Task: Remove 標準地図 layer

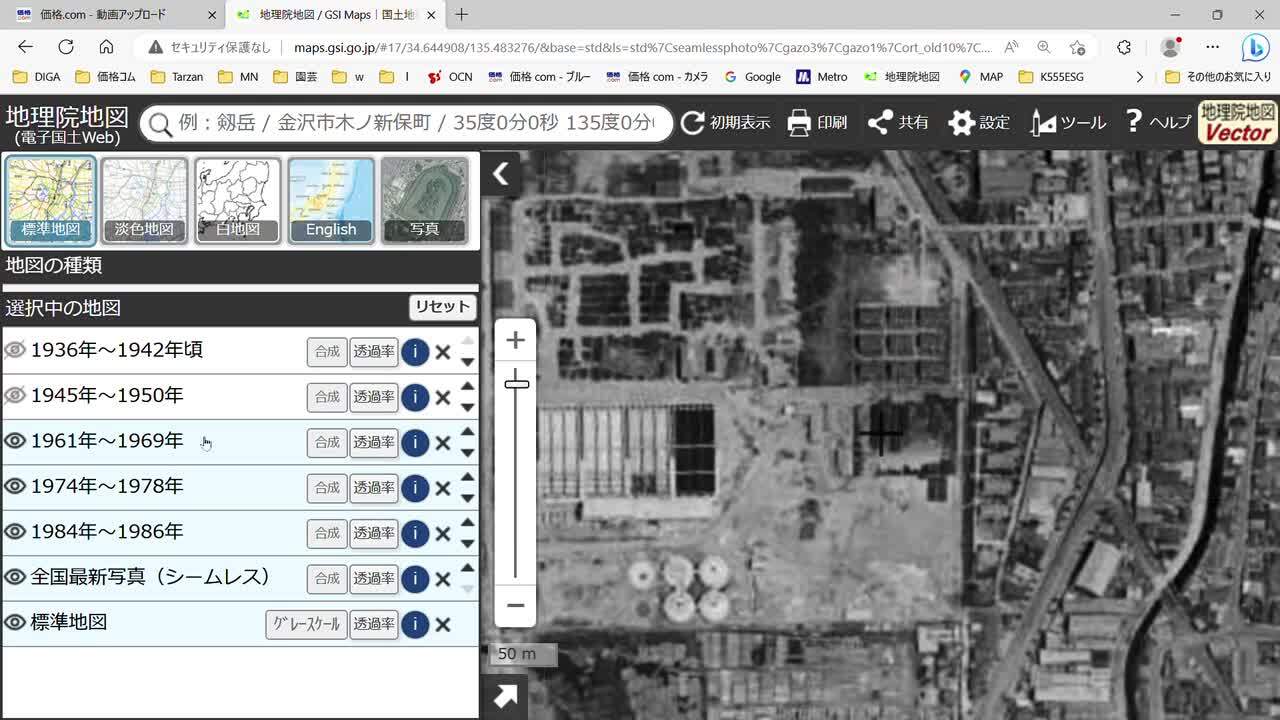Action: 443,624
